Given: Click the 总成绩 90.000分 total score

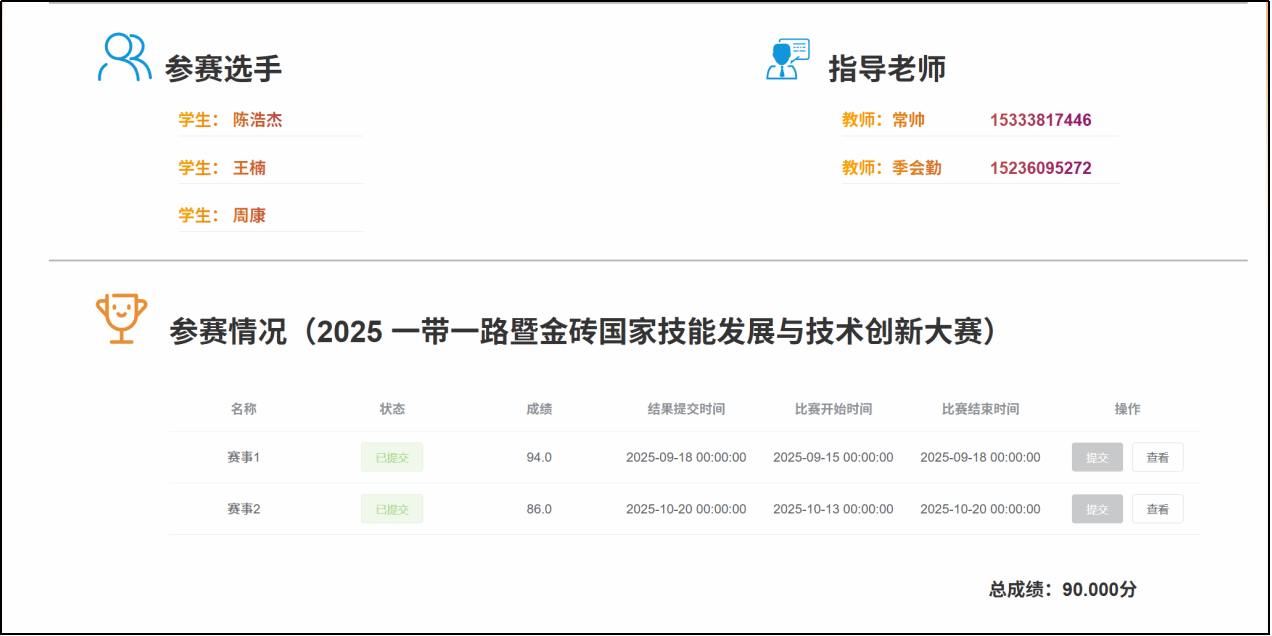Looking at the screenshot, I should click(x=1062, y=590).
